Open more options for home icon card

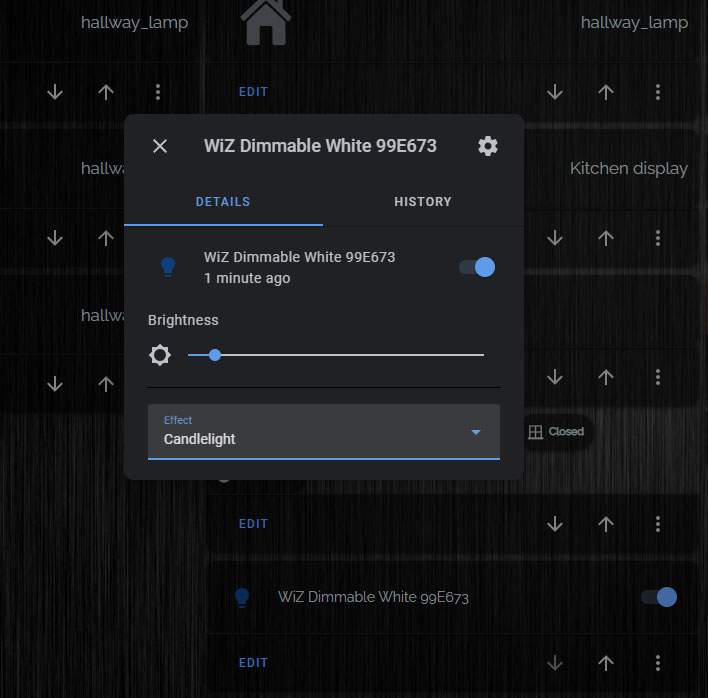click(658, 92)
